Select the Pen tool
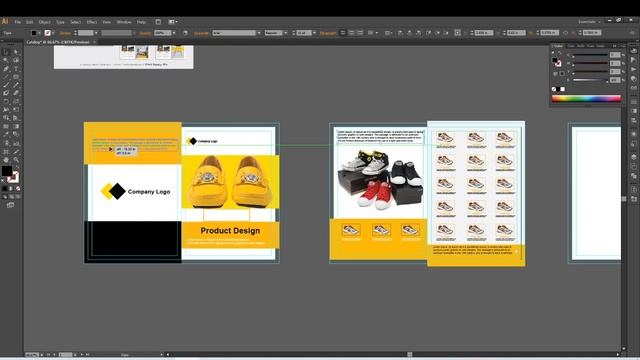The width and height of the screenshot is (640, 360). pyautogui.click(x=6, y=69)
